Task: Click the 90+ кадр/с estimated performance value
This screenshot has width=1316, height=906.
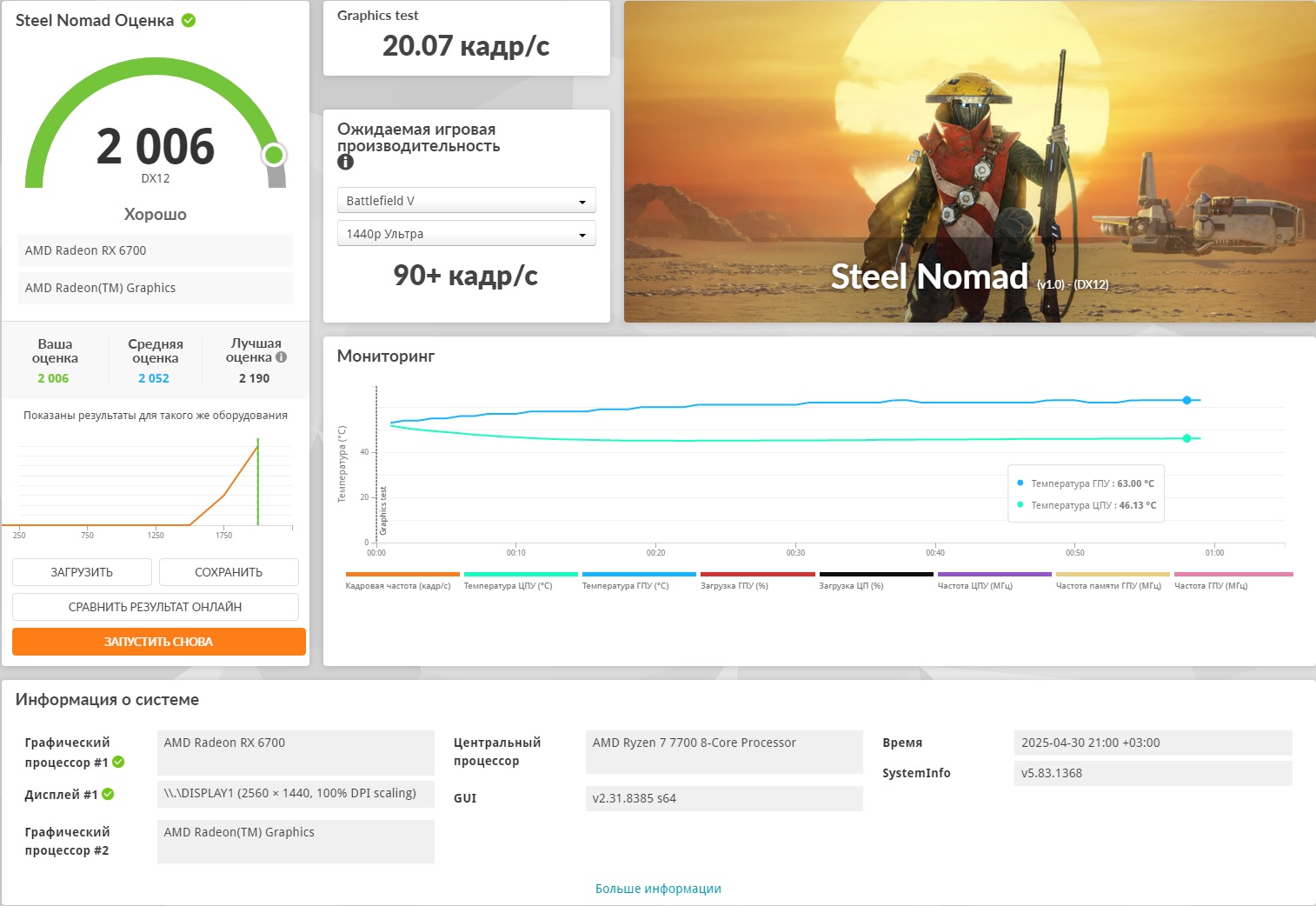Action: coord(466,275)
